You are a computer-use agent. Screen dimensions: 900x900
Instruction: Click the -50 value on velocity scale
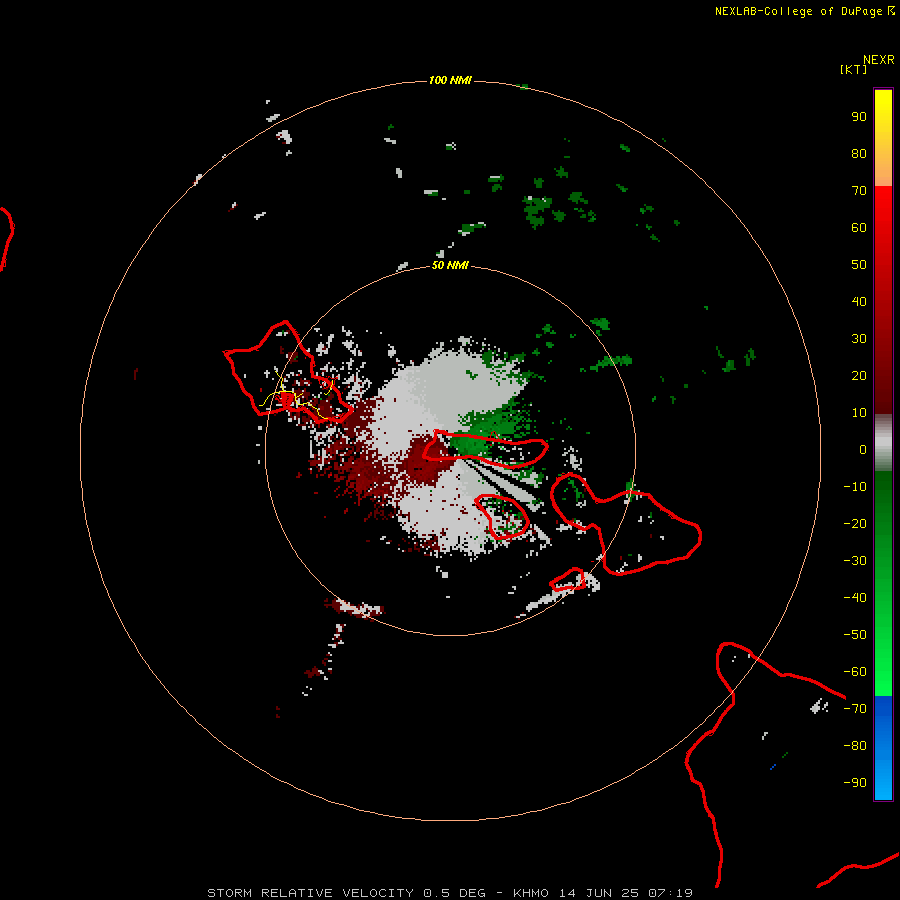point(855,635)
